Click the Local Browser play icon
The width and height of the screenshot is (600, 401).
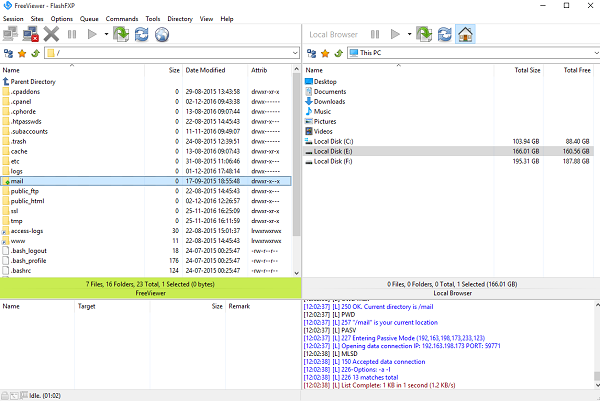click(395, 34)
